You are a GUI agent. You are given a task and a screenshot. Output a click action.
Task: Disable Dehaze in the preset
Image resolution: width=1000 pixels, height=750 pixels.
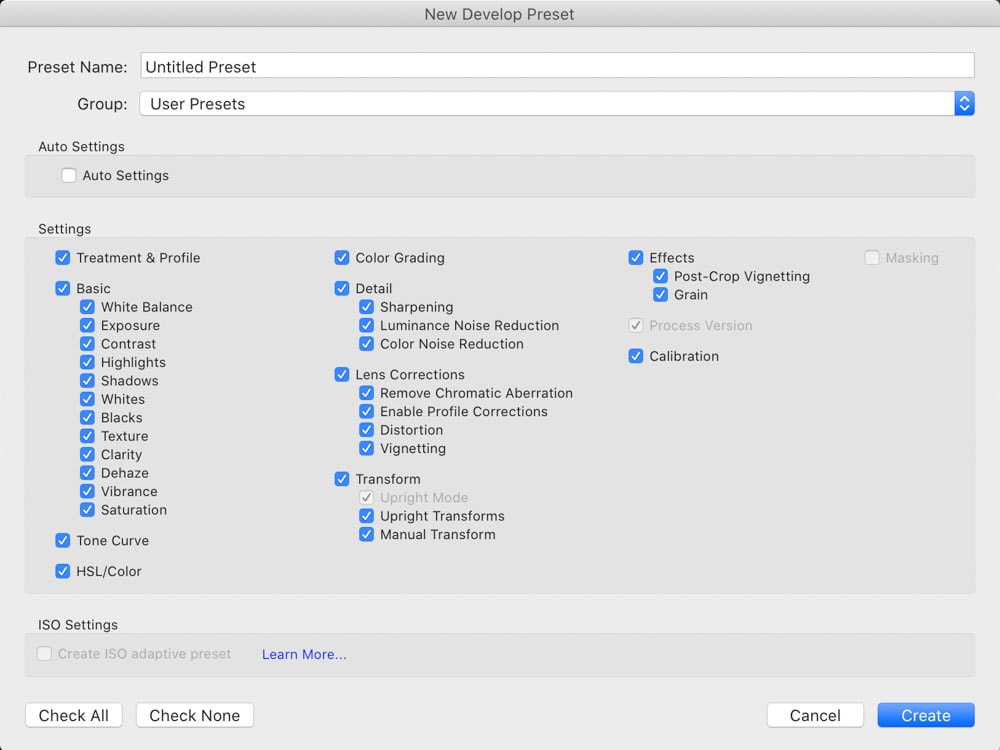tap(87, 473)
